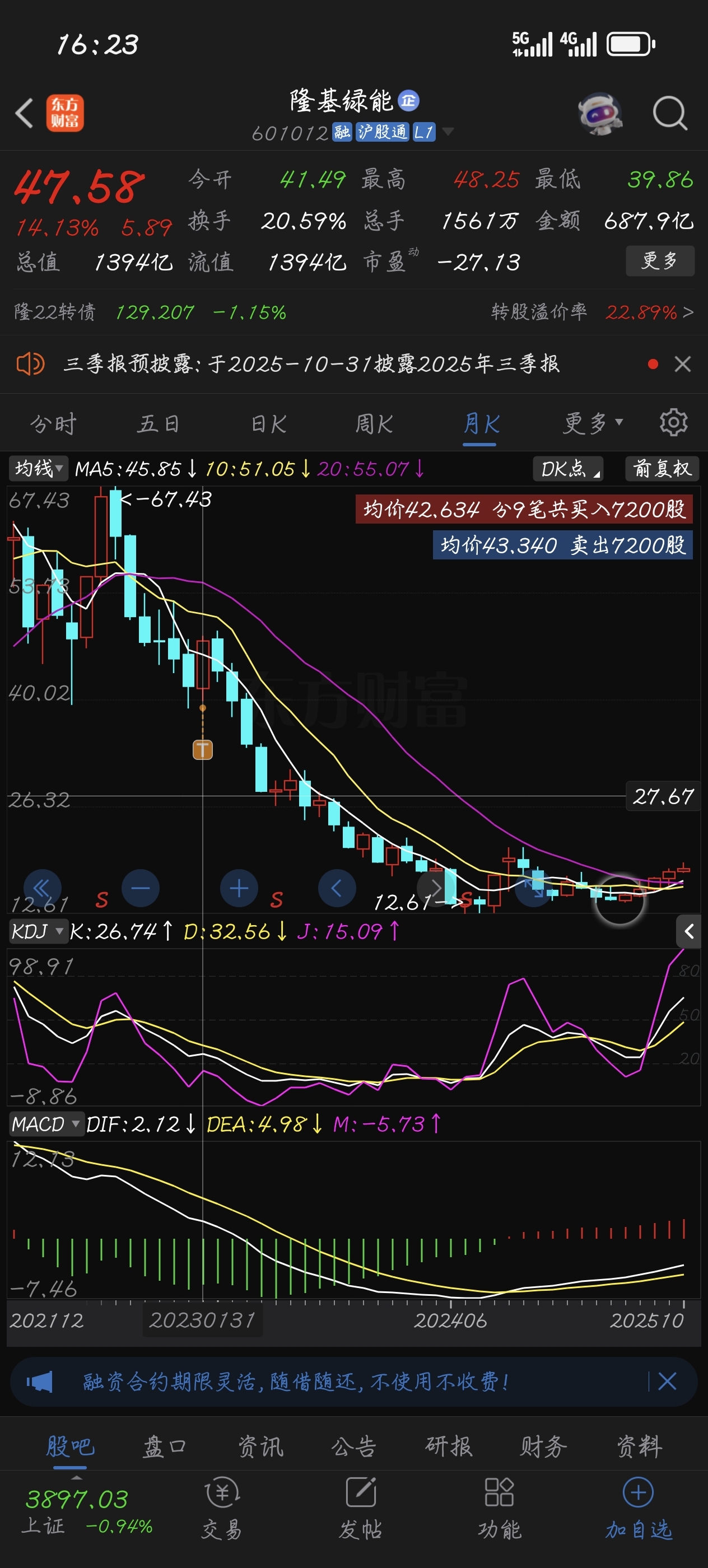Open 股吧 bottom tab
The image size is (708, 1568).
pyautogui.click(x=70, y=1446)
